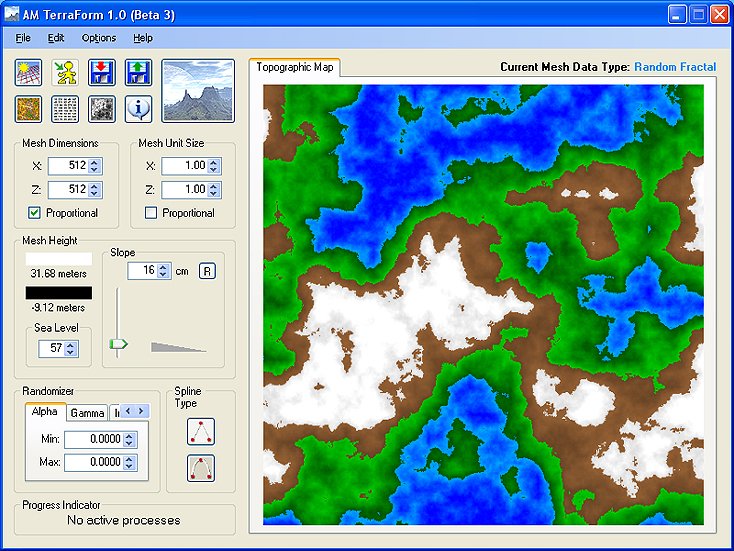Click the topographic map terrain view
The image size is (734, 551).
point(483,305)
